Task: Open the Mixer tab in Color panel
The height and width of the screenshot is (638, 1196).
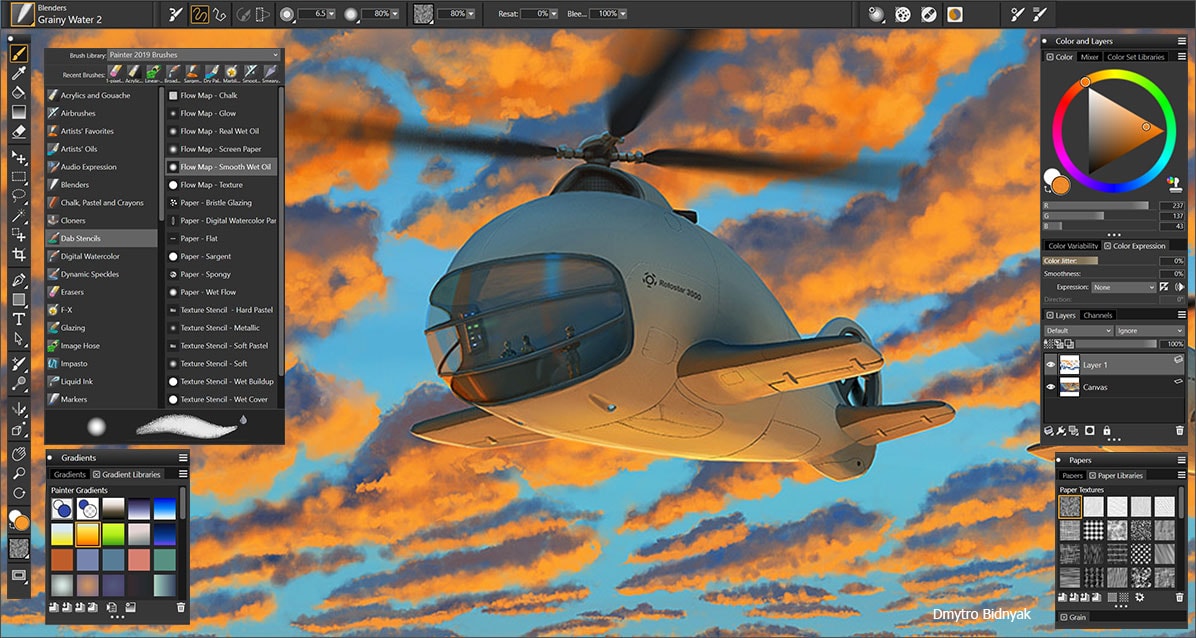Action: [x=1090, y=56]
